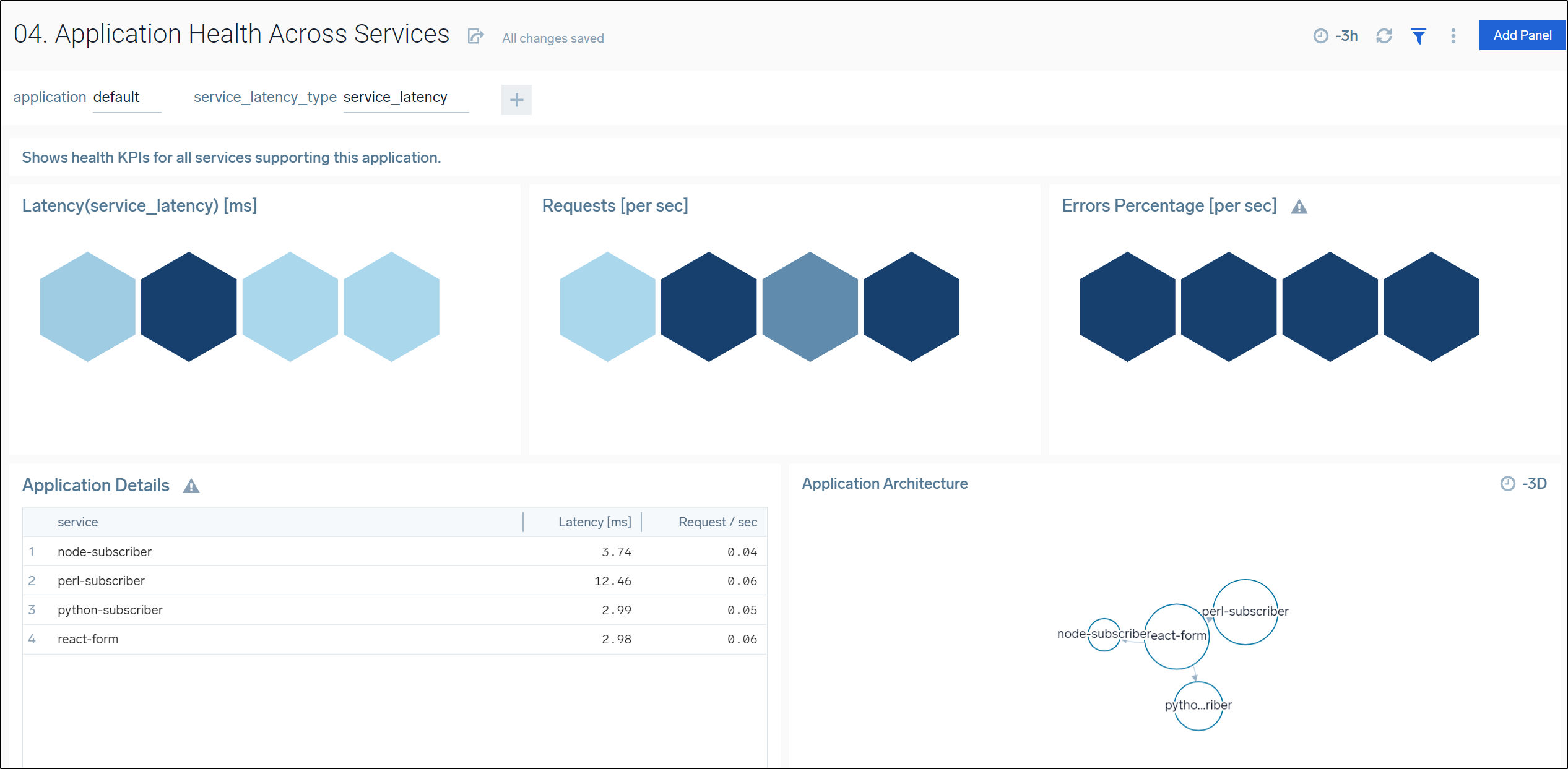Image resolution: width=1568 pixels, height=769 pixels.
Task: Click the last hexagon in Requests panel
Action: (x=911, y=307)
